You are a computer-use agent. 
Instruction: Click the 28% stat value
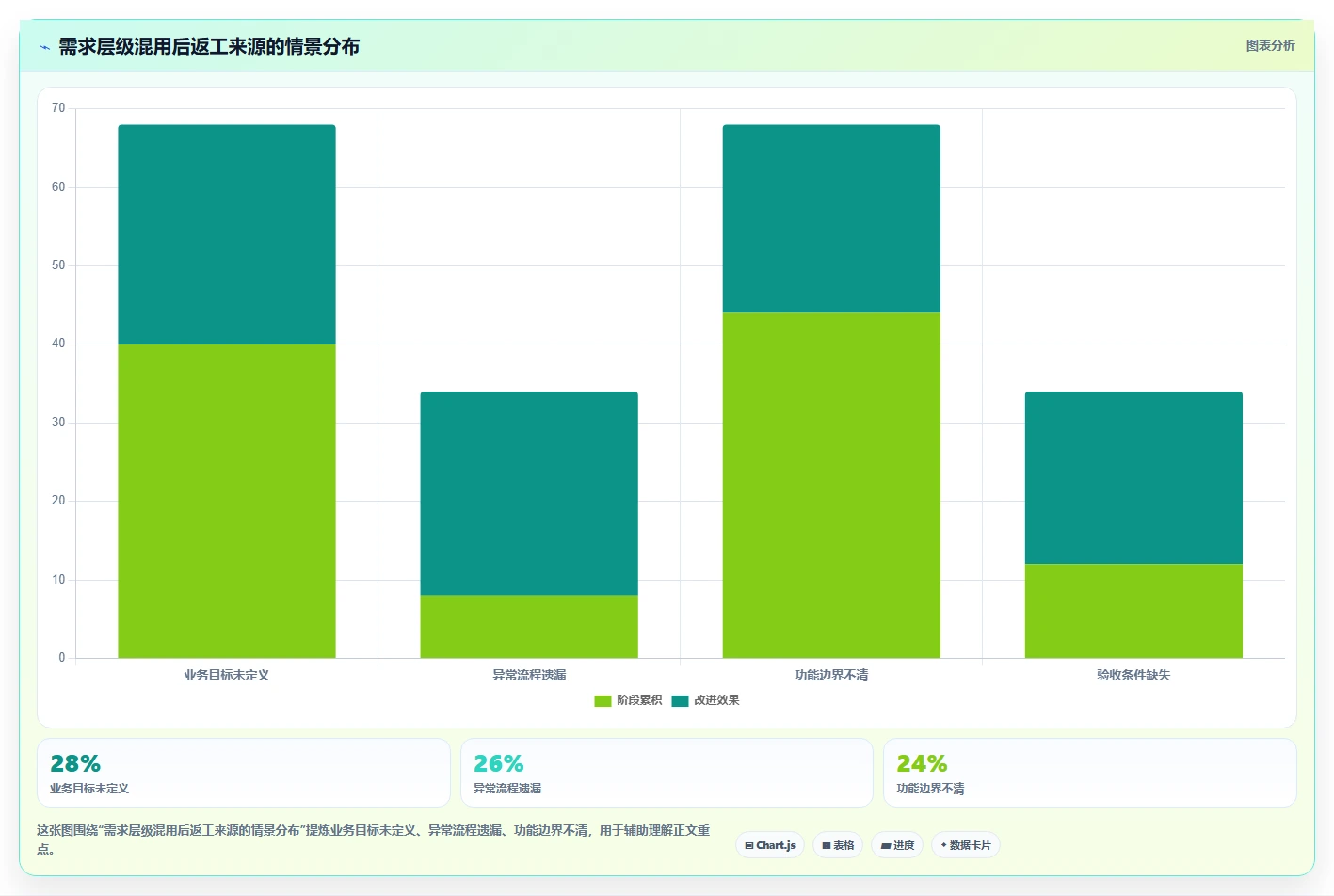(75, 763)
